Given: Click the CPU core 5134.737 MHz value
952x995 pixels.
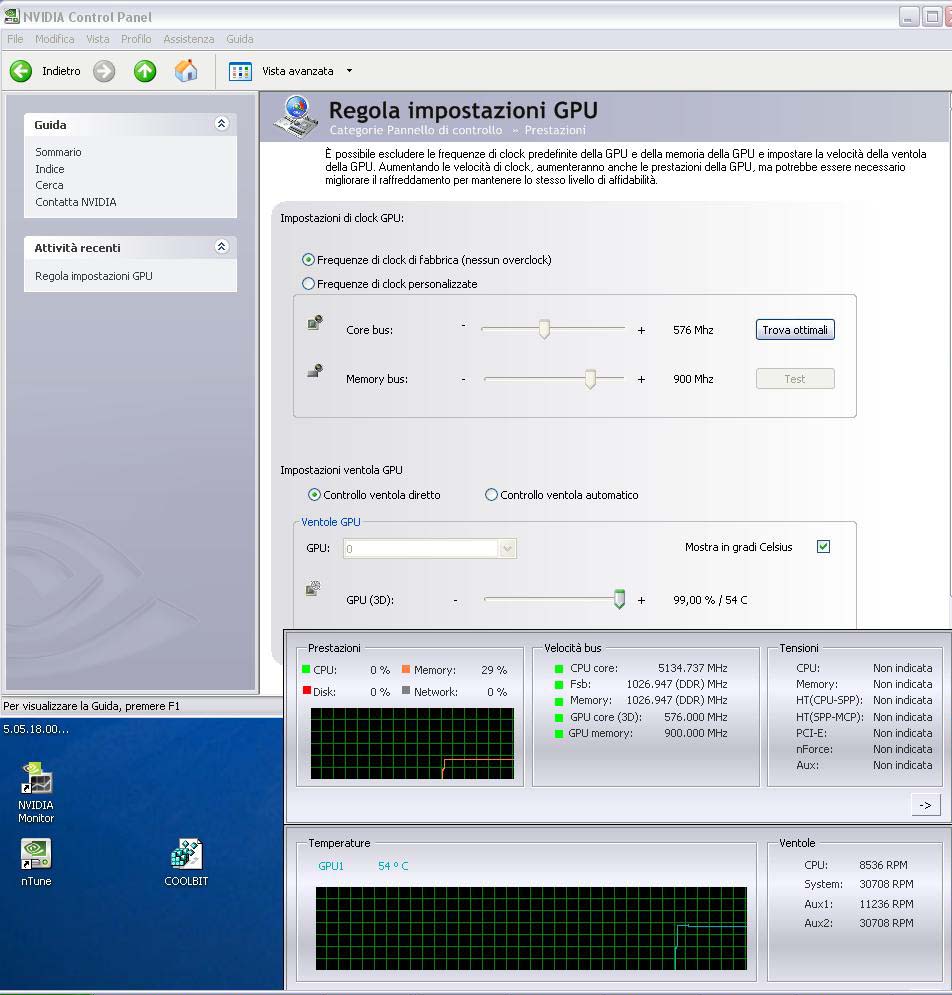Looking at the screenshot, I should pyautogui.click(x=692, y=668).
